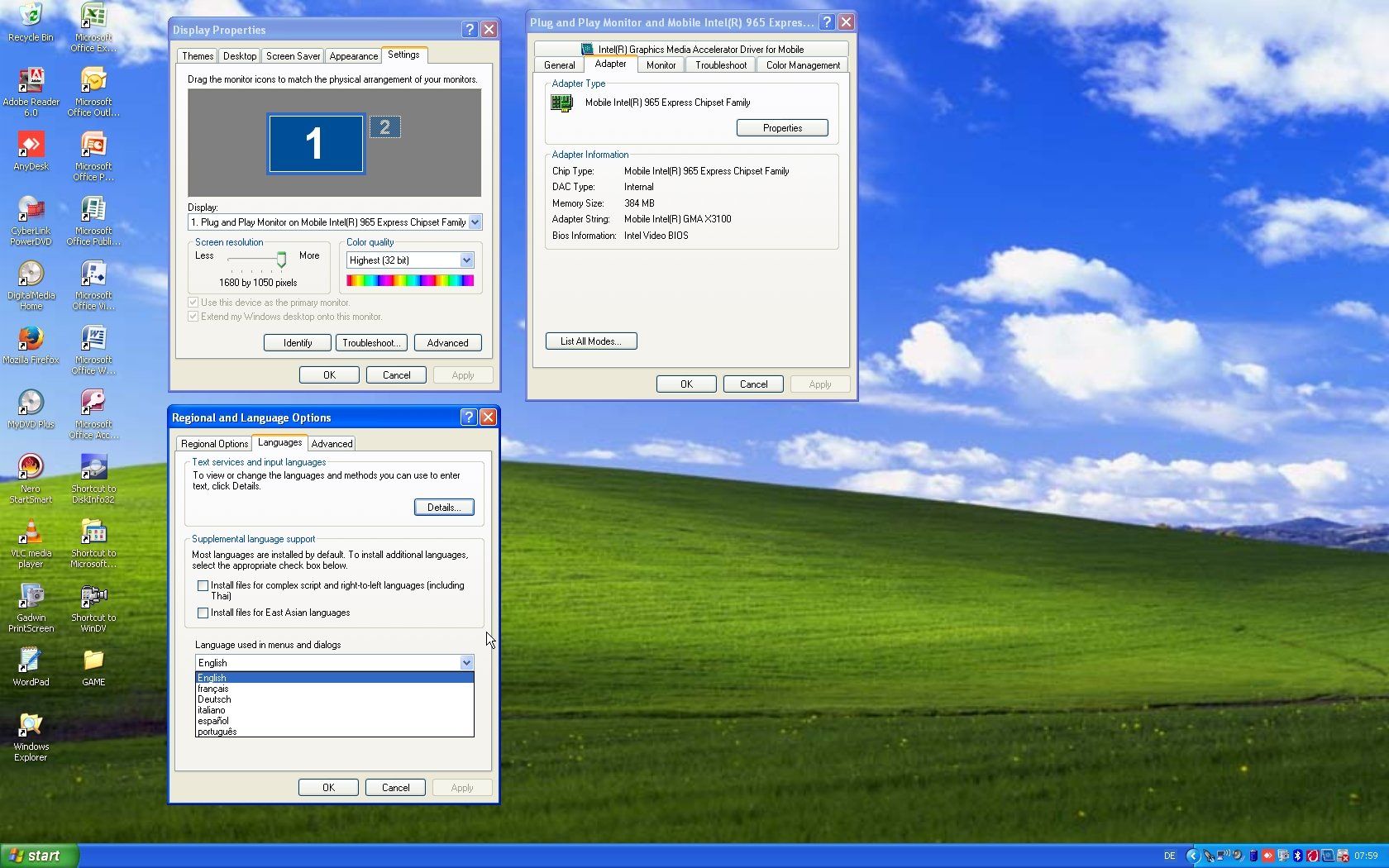Screen dimensions: 1389x868
Task: Click the DE language indicator
Action: click(x=1169, y=856)
